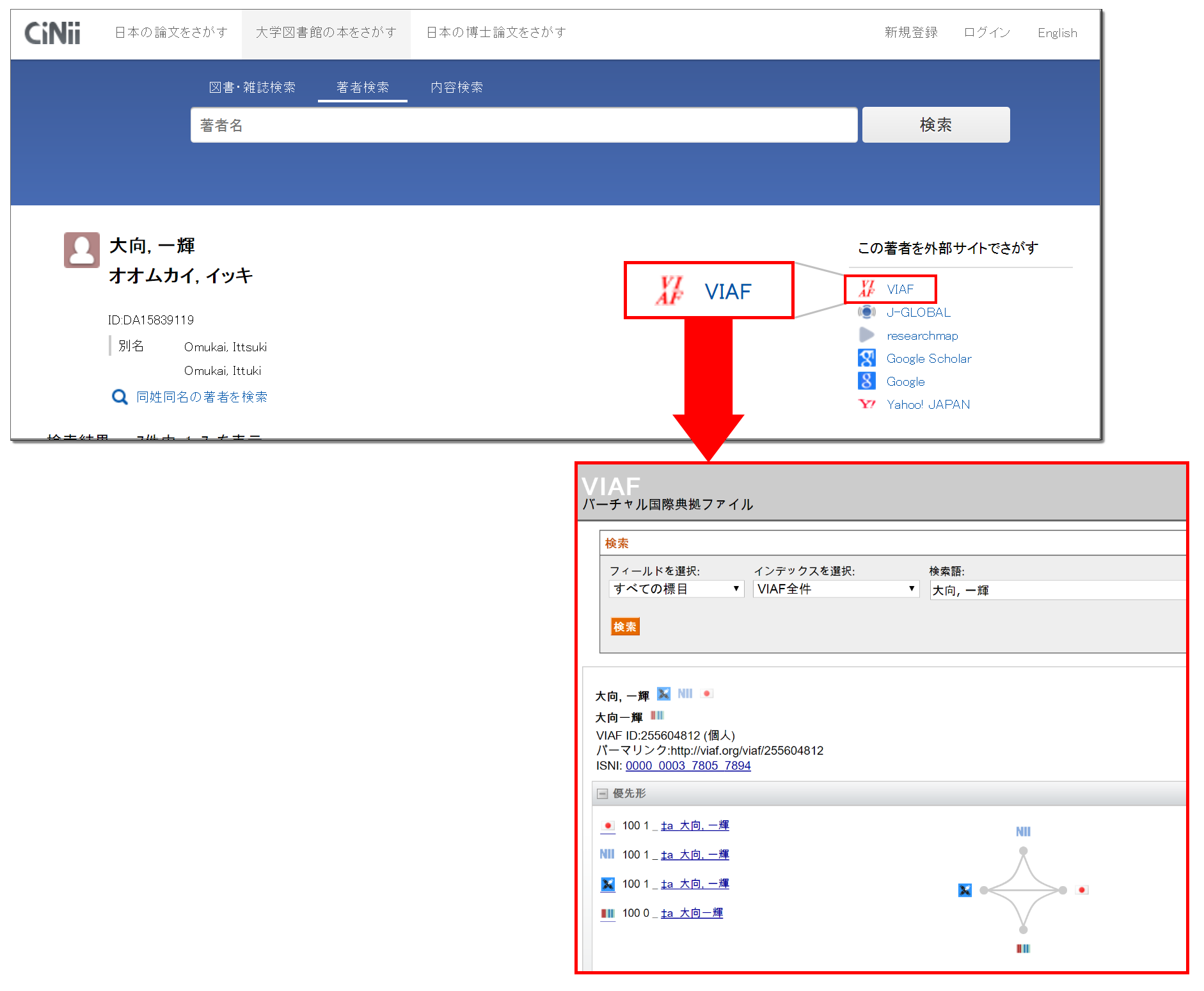Collapse the 優先形 section

point(602,793)
